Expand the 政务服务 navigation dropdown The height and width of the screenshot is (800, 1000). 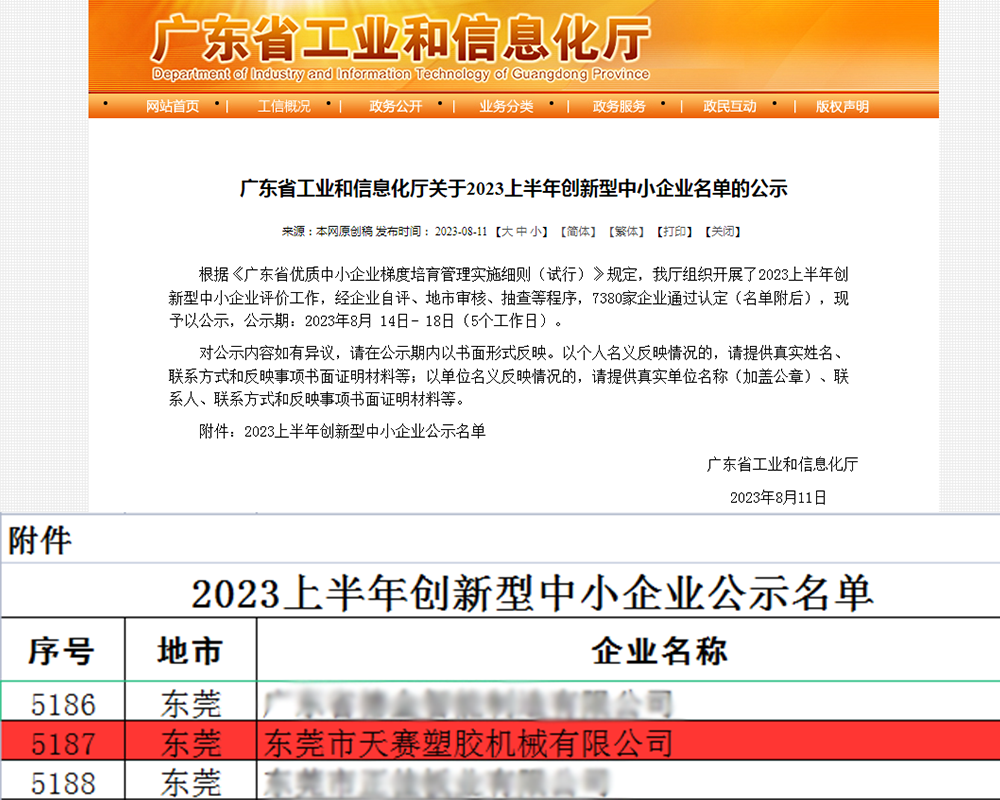(x=617, y=105)
